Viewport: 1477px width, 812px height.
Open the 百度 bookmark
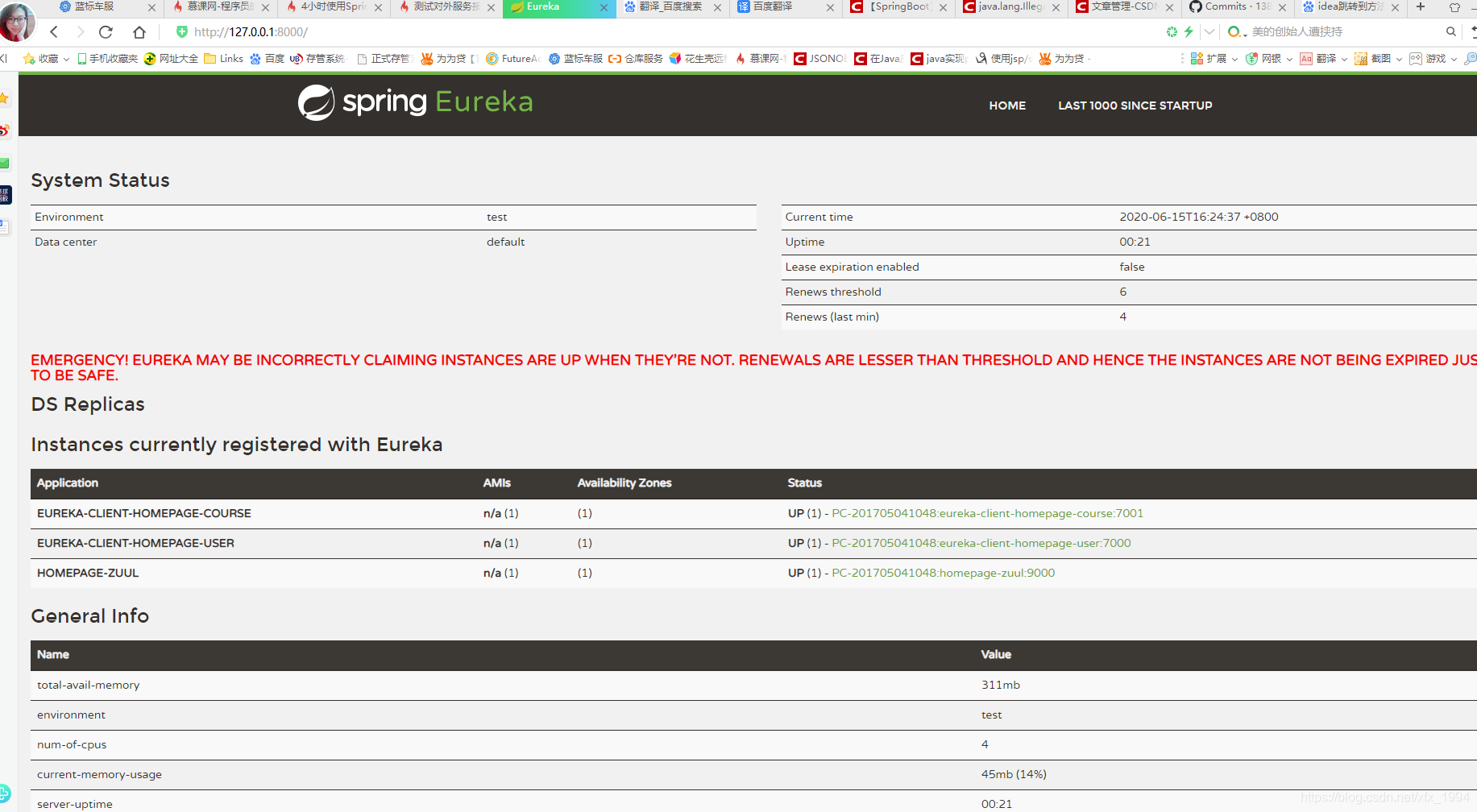[x=267, y=59]
